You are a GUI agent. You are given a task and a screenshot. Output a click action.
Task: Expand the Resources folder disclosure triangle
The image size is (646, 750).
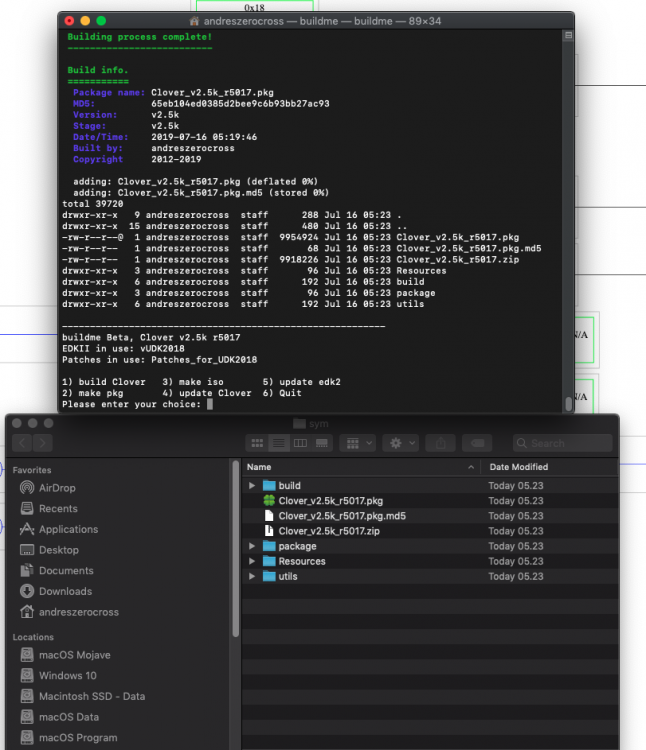(252, 561)
